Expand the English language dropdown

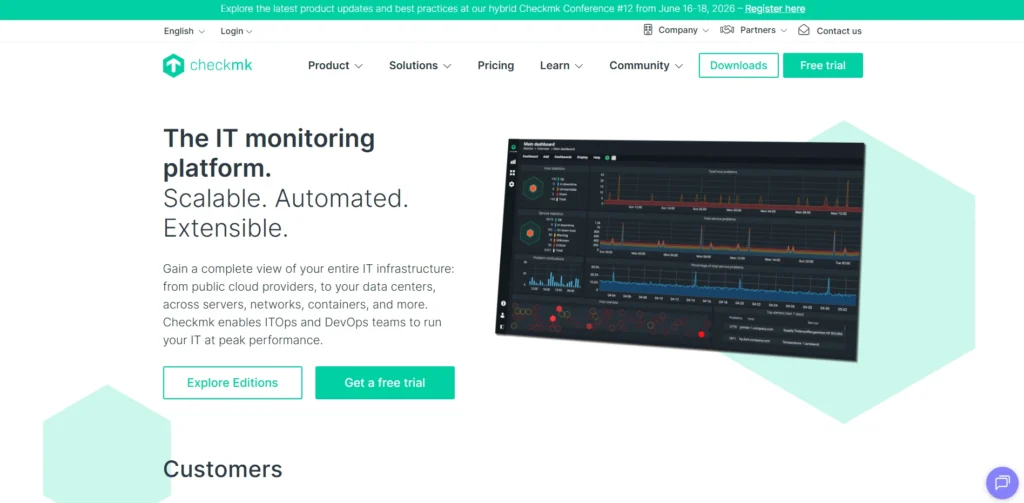click(184, 31)
